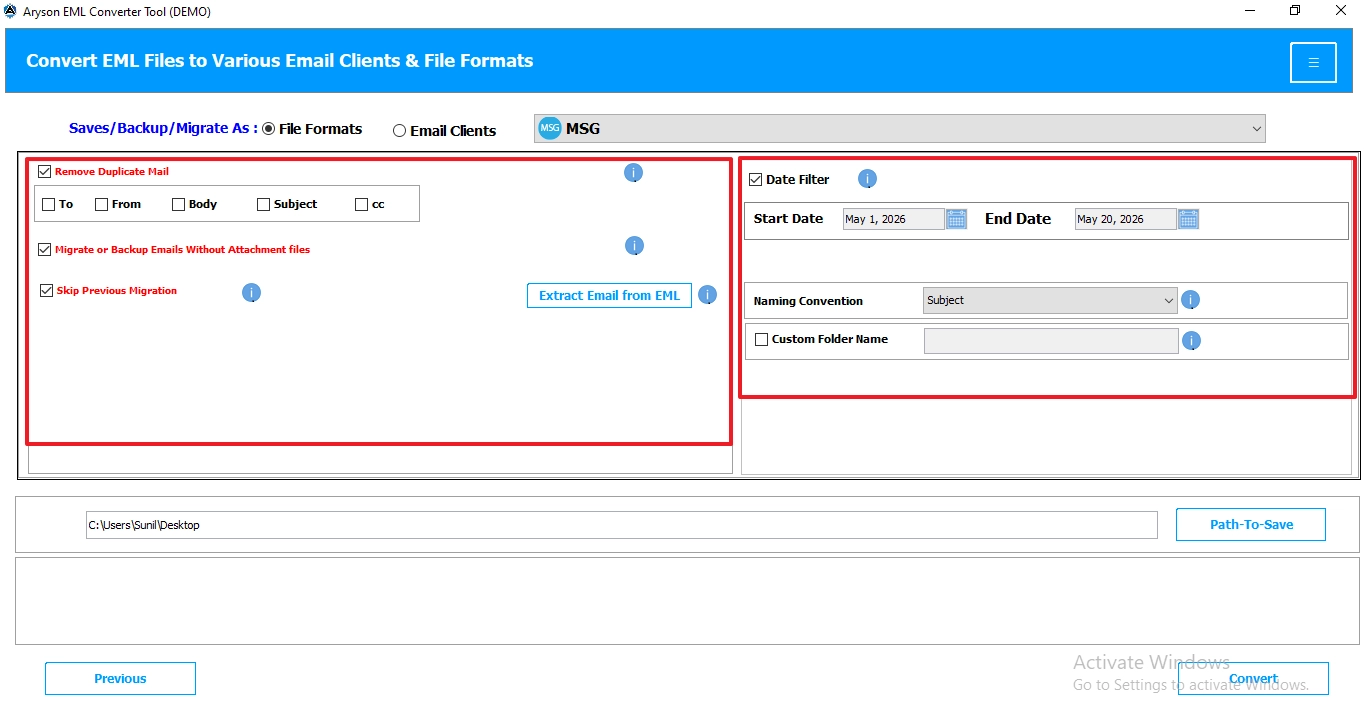1366x728 pixels.
Task: Click the Aryson app icon in title bar
Action: pos(10,11)
